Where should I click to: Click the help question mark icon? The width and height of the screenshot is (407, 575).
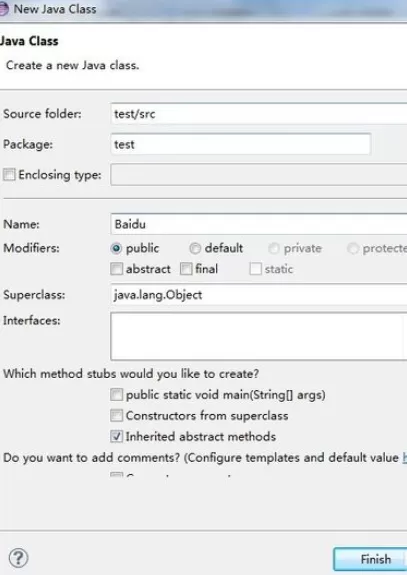18,558
